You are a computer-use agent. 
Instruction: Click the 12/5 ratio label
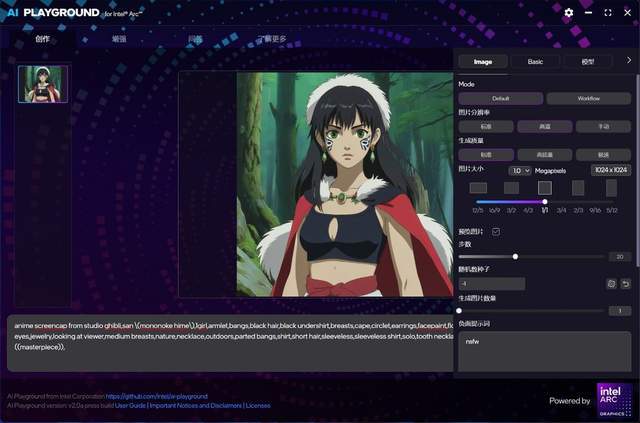click(x=478, y=210)
